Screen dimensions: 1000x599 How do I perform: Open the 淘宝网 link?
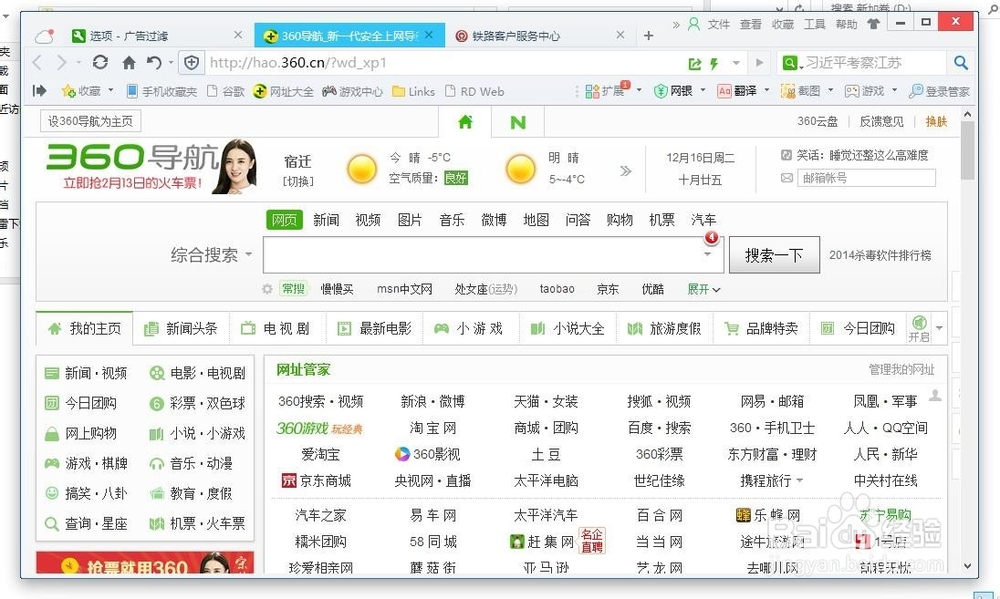click(x=432, y=428)
